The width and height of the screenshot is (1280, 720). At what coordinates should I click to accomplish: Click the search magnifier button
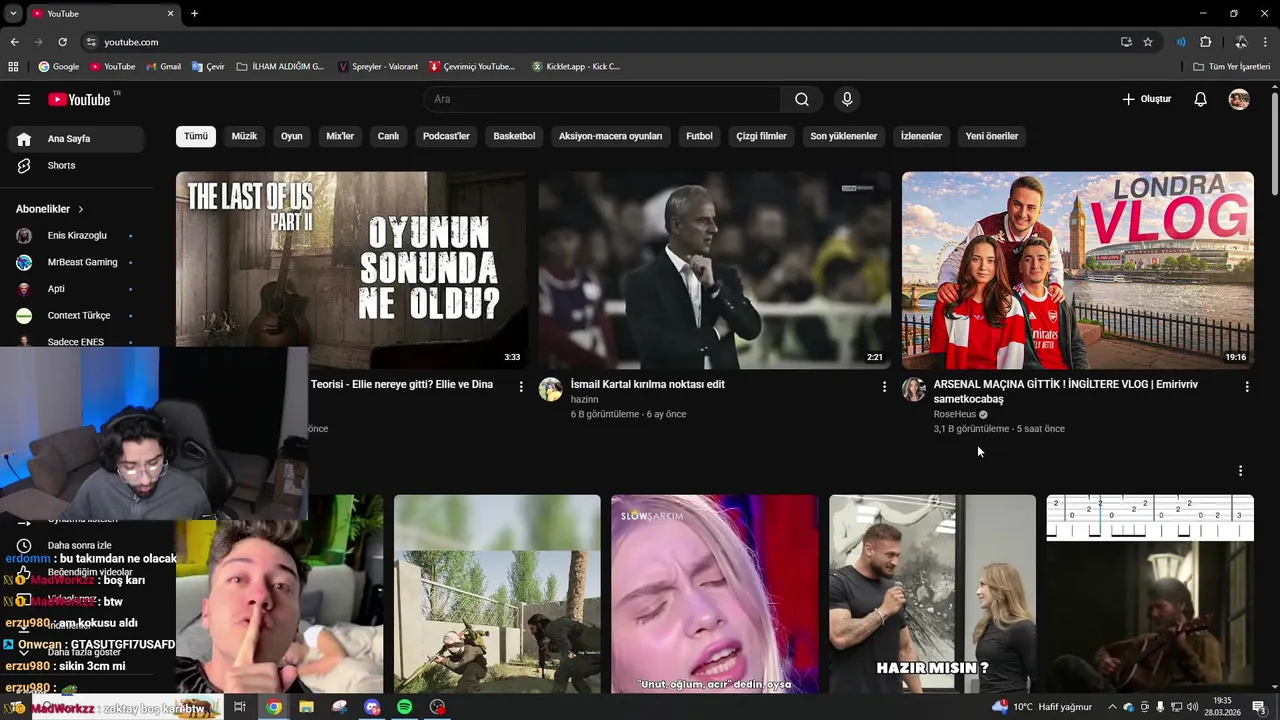click(x=802, y=99)
